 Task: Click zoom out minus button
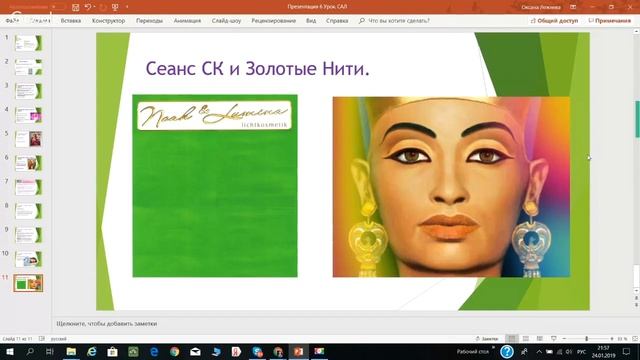pyautogui.click(x=564, y=339)
